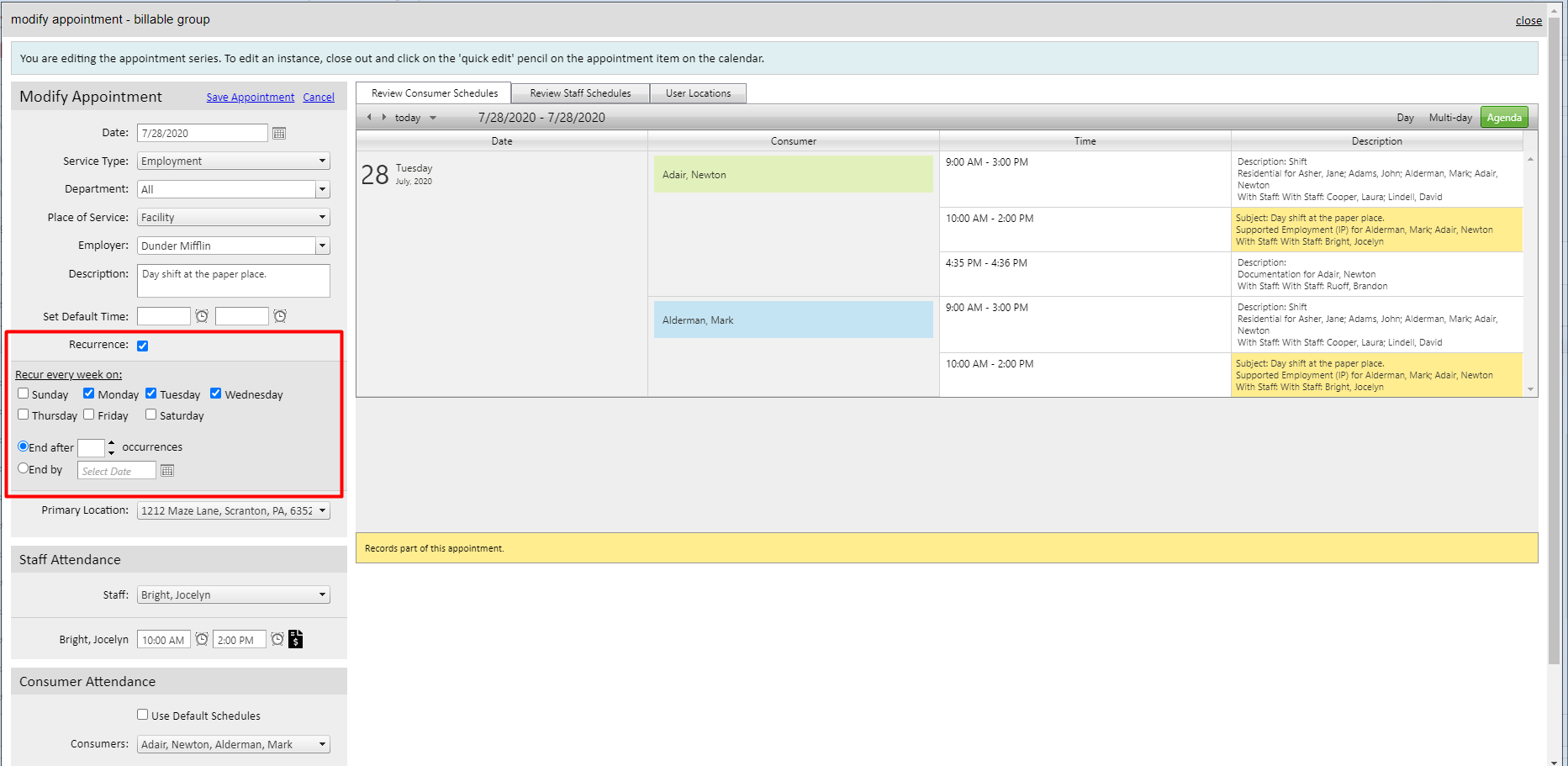Decrease the occurrences count with the down arrow

coord(111,452)
